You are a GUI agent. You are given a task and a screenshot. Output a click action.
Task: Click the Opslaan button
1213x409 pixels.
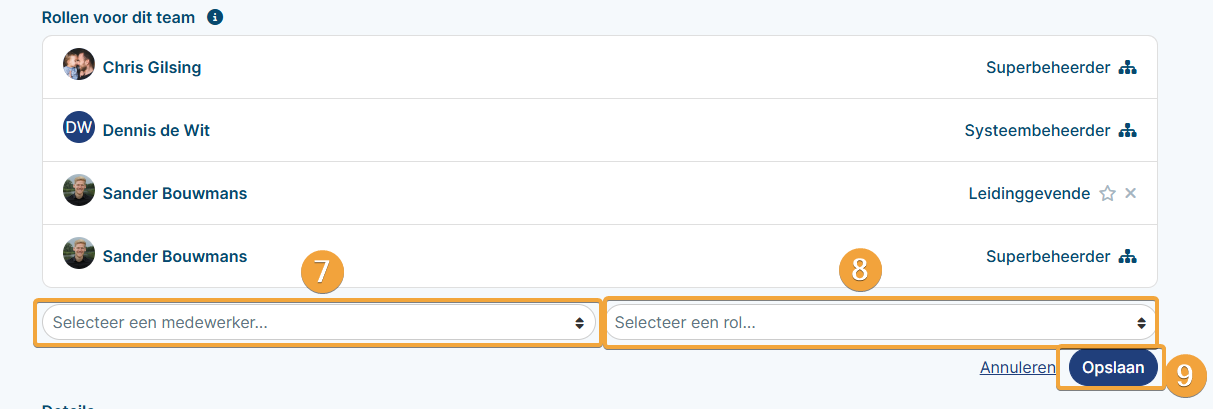coord(1113,368)
